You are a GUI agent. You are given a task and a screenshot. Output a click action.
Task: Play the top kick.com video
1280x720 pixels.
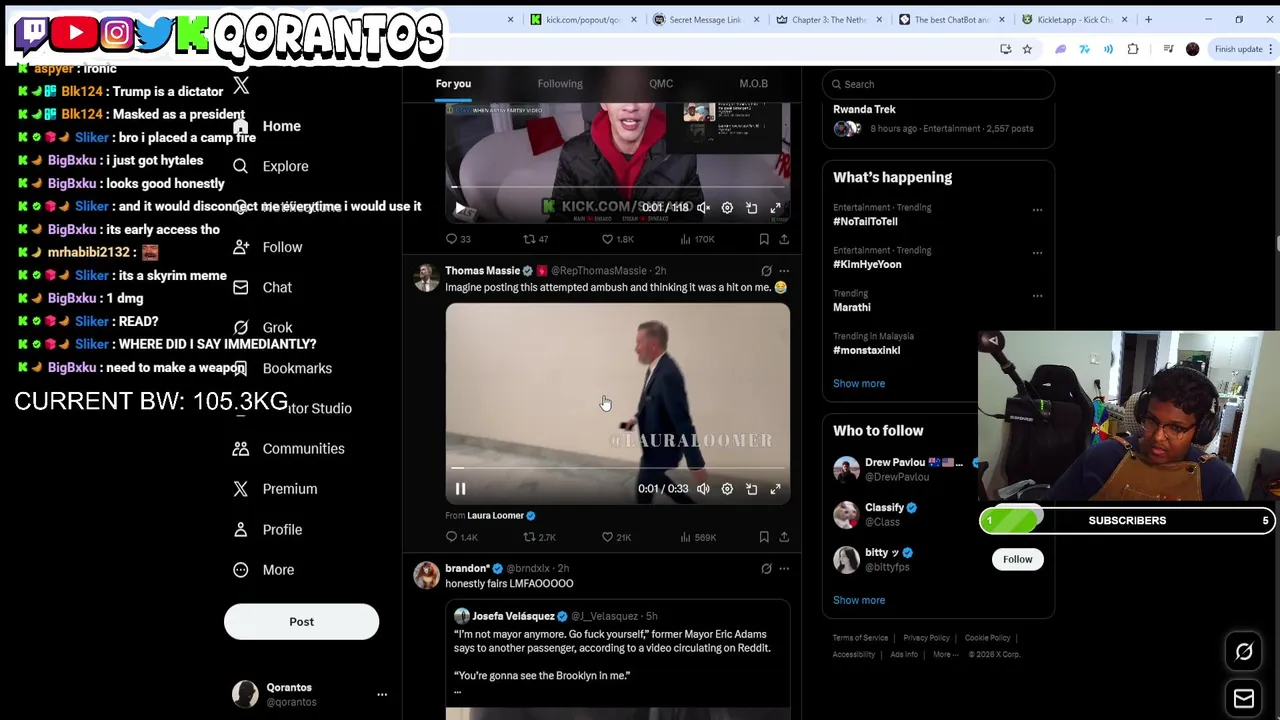coord(461,208)
